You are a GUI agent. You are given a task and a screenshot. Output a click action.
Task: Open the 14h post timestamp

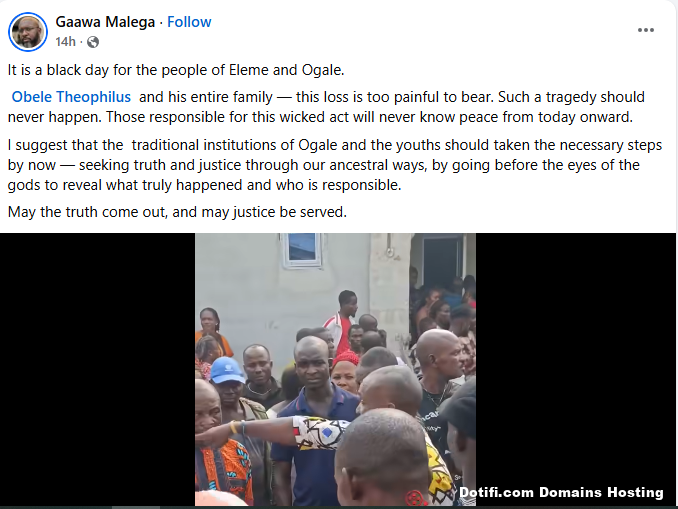click(x=65, y=42)
